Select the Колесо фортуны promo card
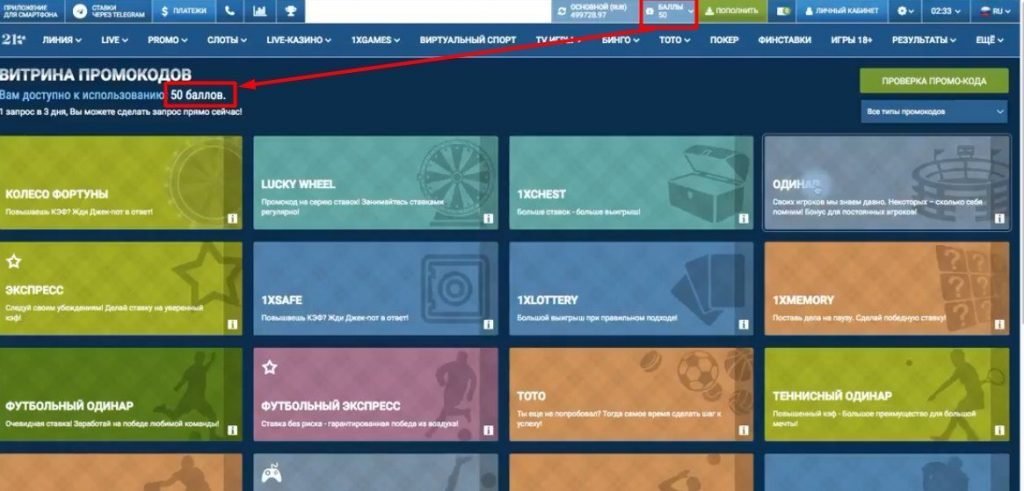1024x491 pixels. [121, 182]
